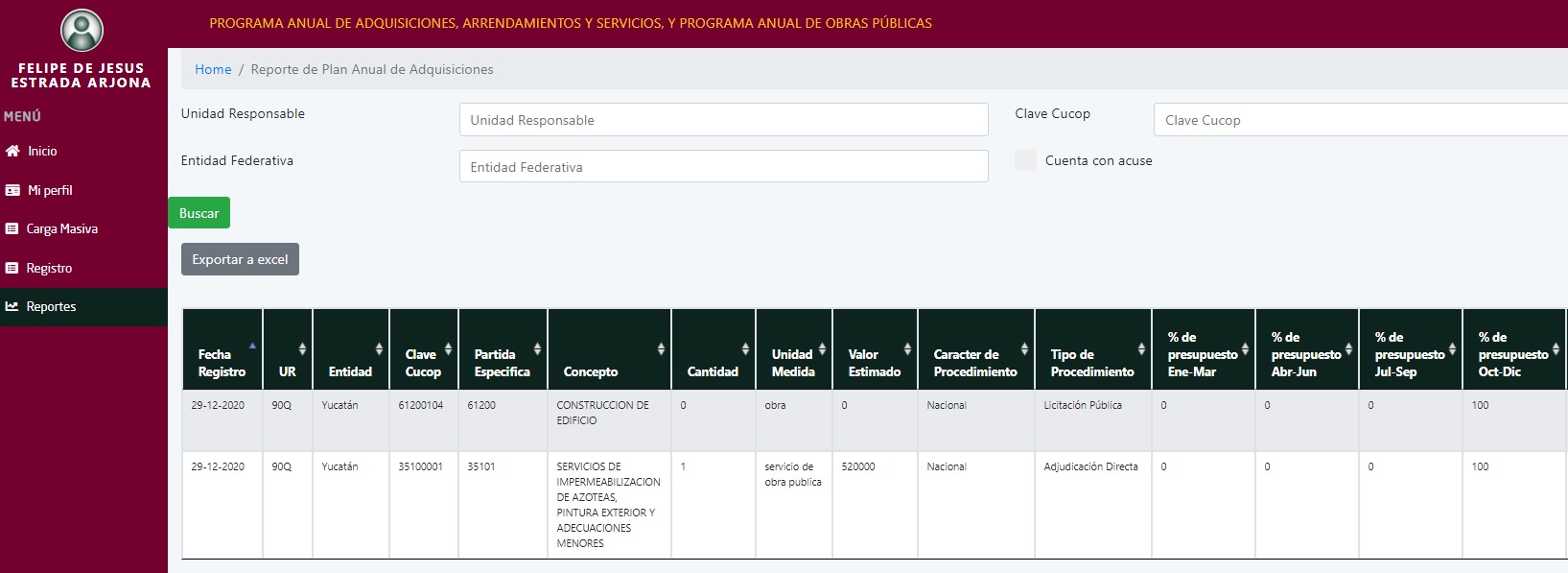Click the green Buscar button

(199, 213)
